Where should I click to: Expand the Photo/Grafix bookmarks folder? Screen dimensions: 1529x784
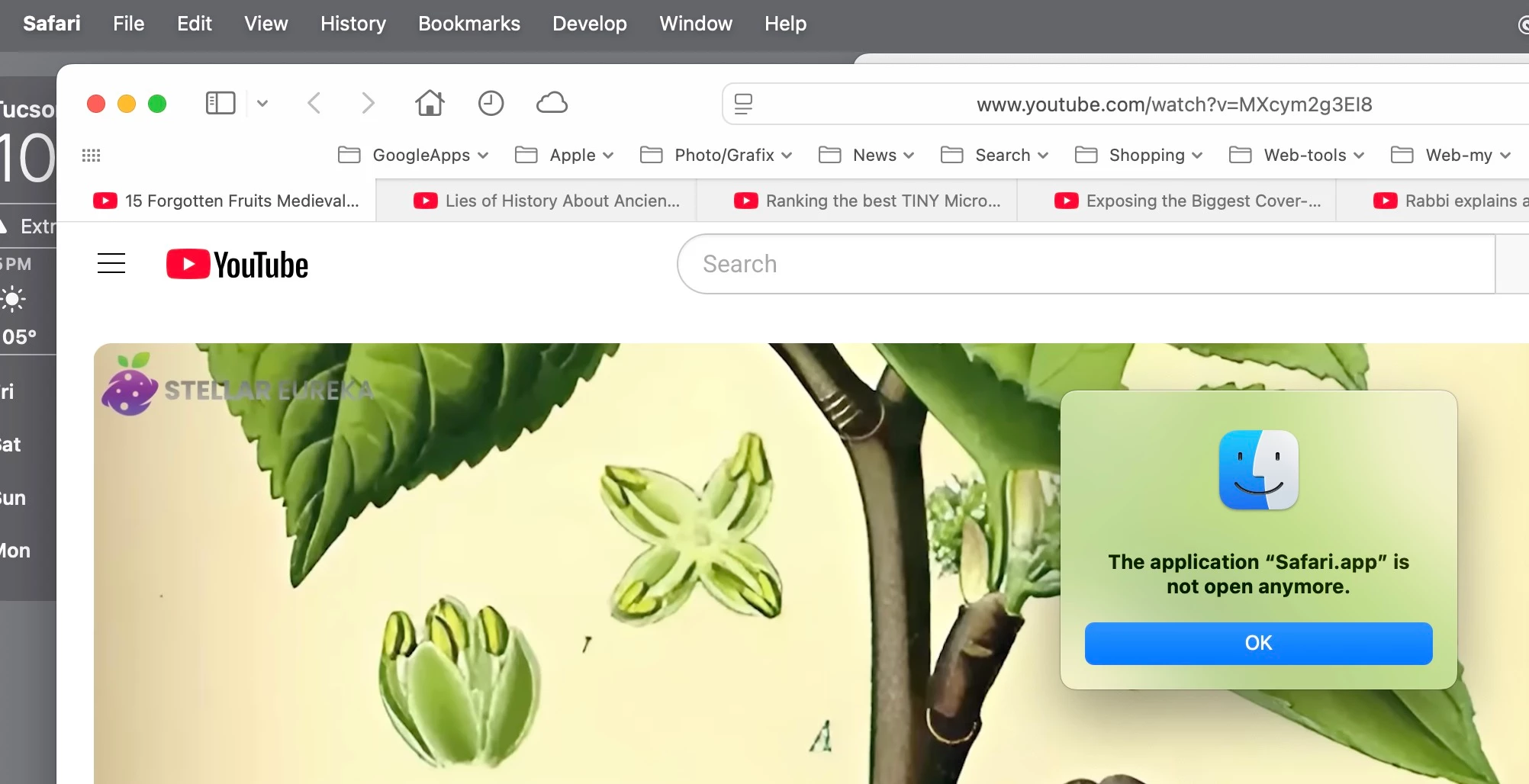point(716,156)
